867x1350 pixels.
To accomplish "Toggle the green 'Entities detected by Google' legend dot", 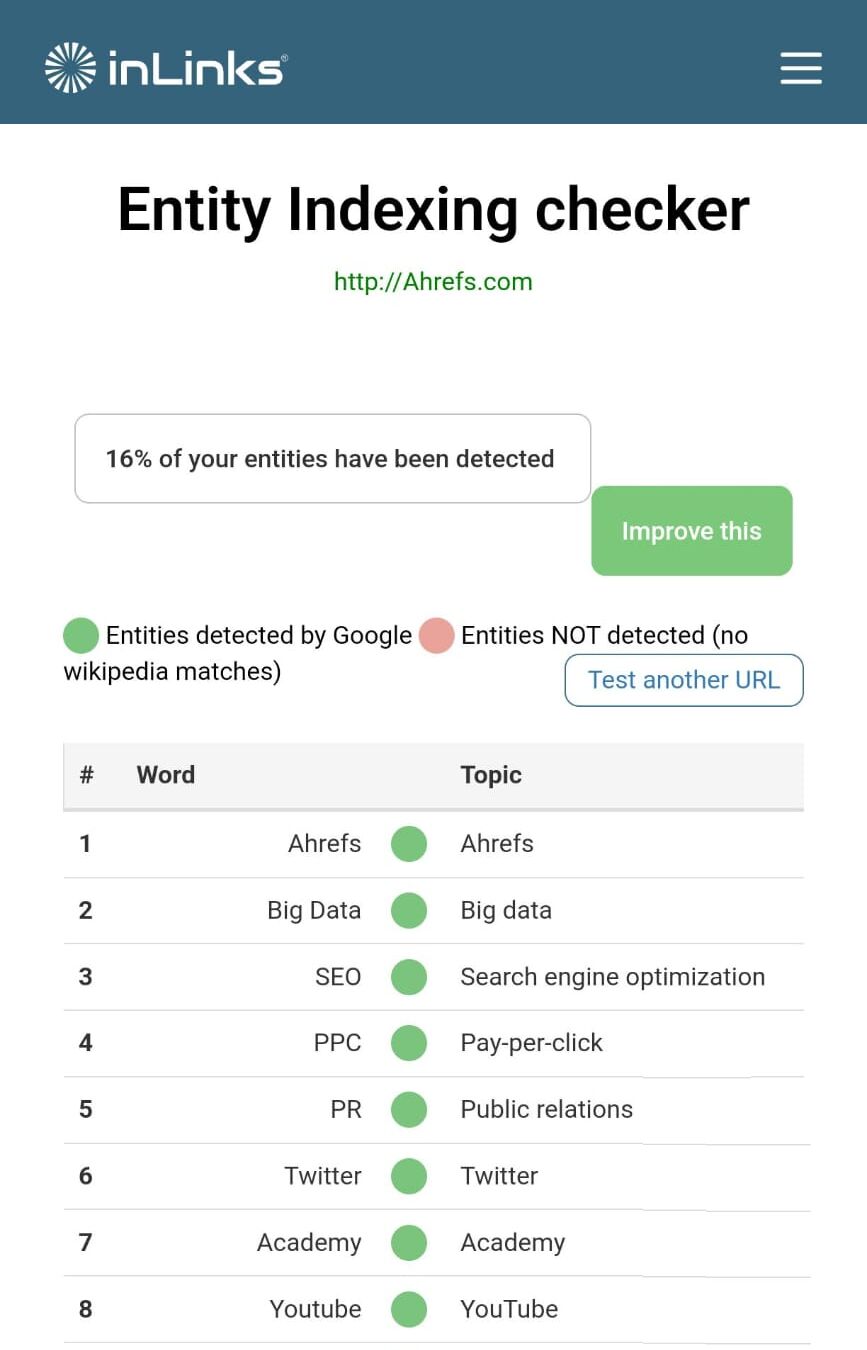I will pos(79,635).
